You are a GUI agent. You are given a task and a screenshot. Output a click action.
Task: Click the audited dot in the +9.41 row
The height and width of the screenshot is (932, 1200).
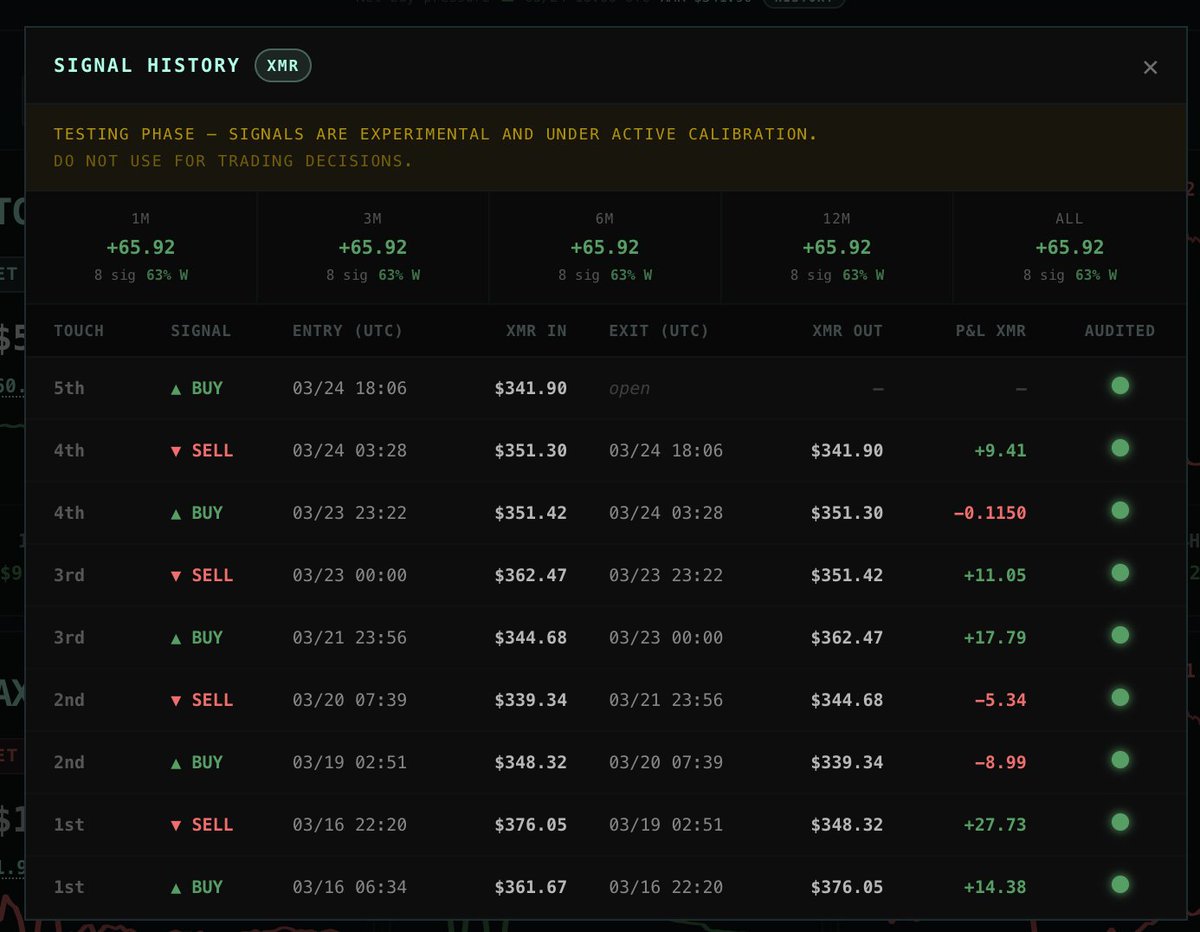[1120, 448]
